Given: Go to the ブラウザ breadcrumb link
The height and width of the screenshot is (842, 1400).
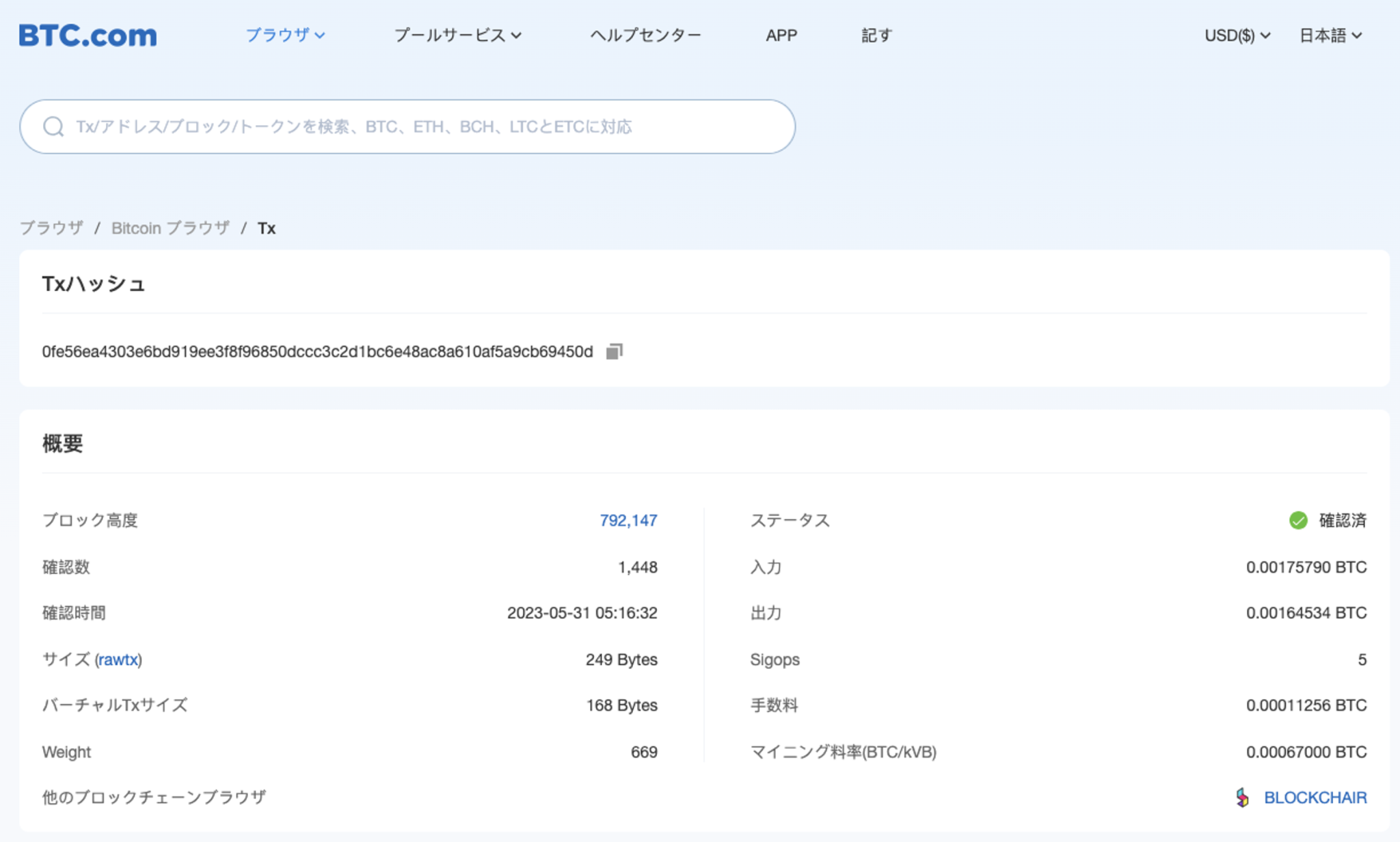Looking at the screenshot, I should (x=53, y=228).
